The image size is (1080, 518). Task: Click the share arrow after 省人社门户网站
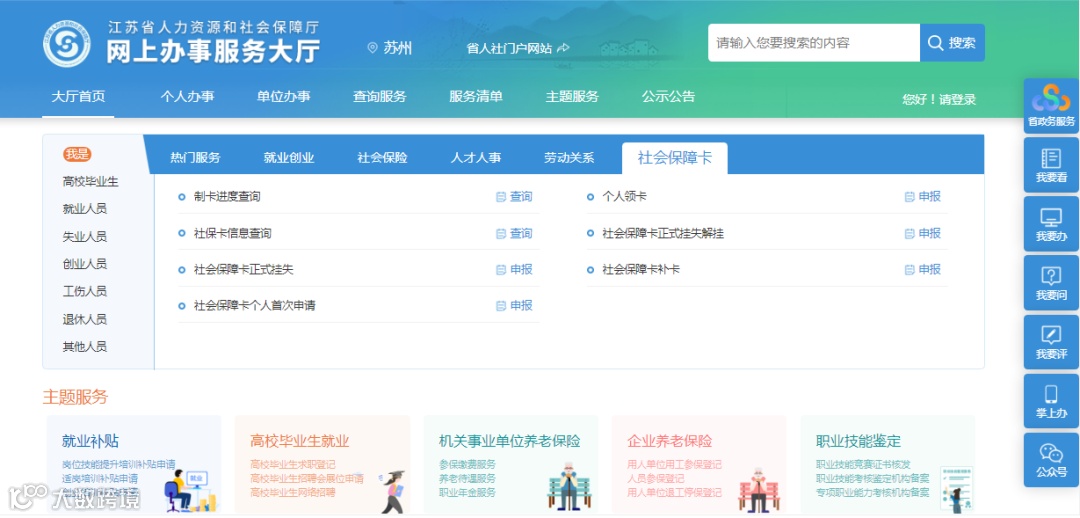563,48
